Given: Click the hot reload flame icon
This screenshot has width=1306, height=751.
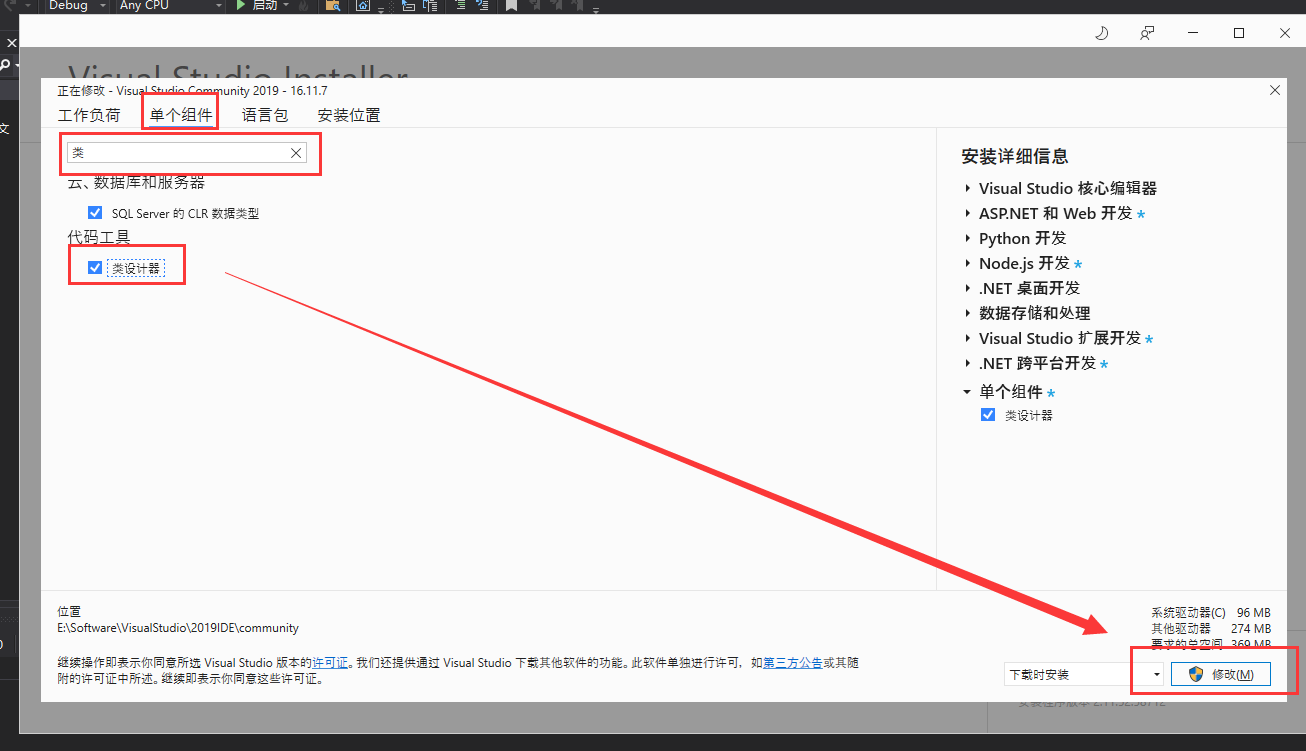Looking at the screenshot, I should click(302, 6).
